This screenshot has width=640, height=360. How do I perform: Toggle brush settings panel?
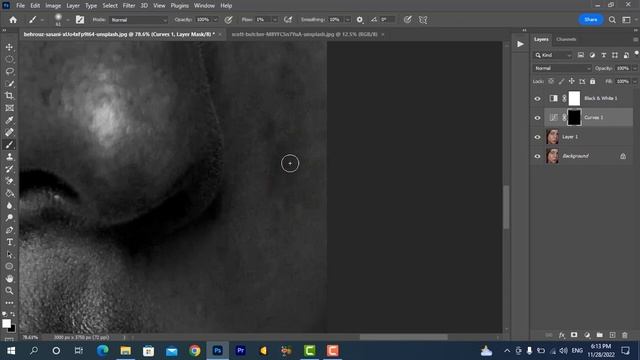[80, 20]
